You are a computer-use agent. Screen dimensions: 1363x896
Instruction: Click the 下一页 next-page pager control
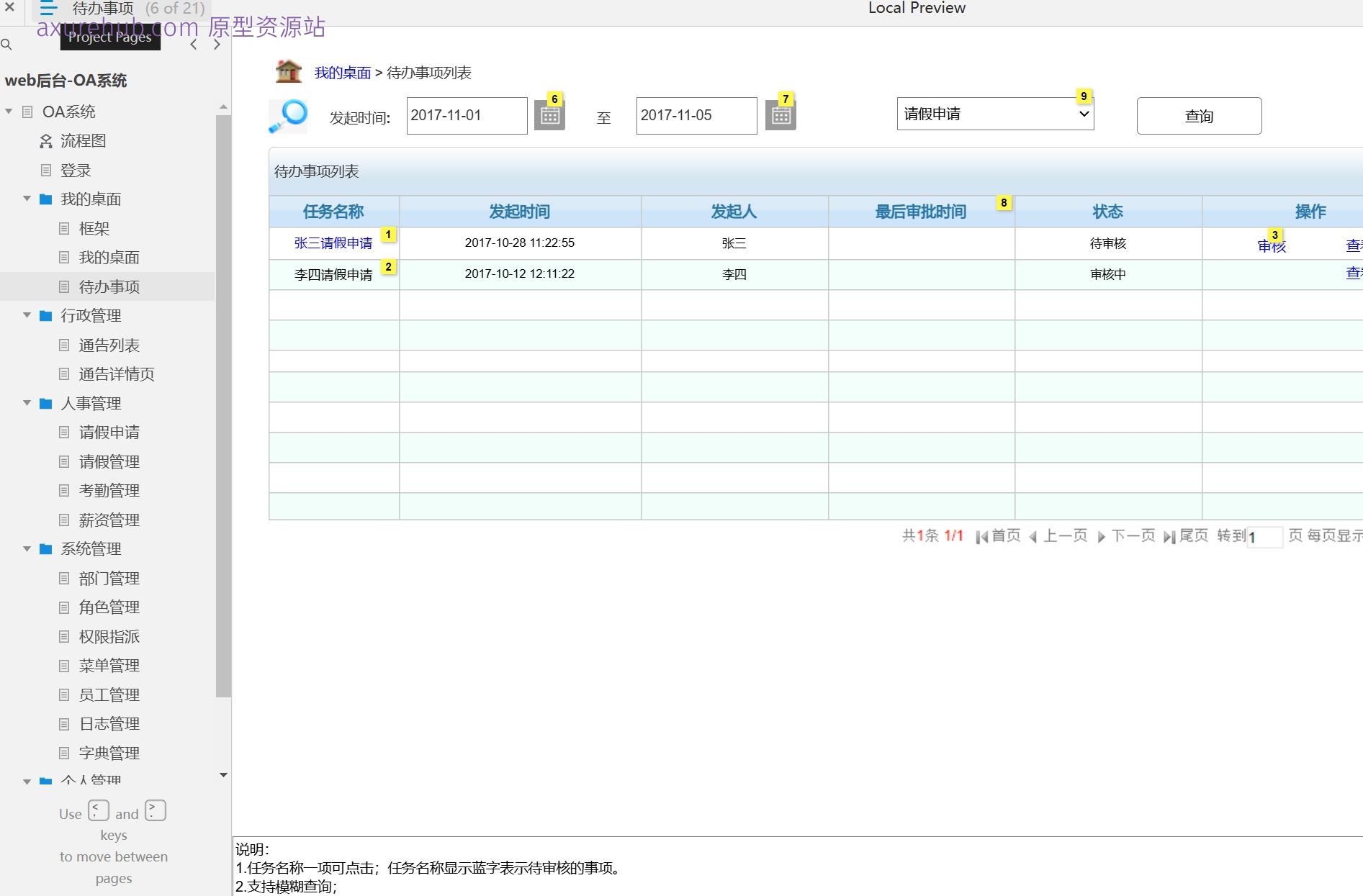point(1126,535)
